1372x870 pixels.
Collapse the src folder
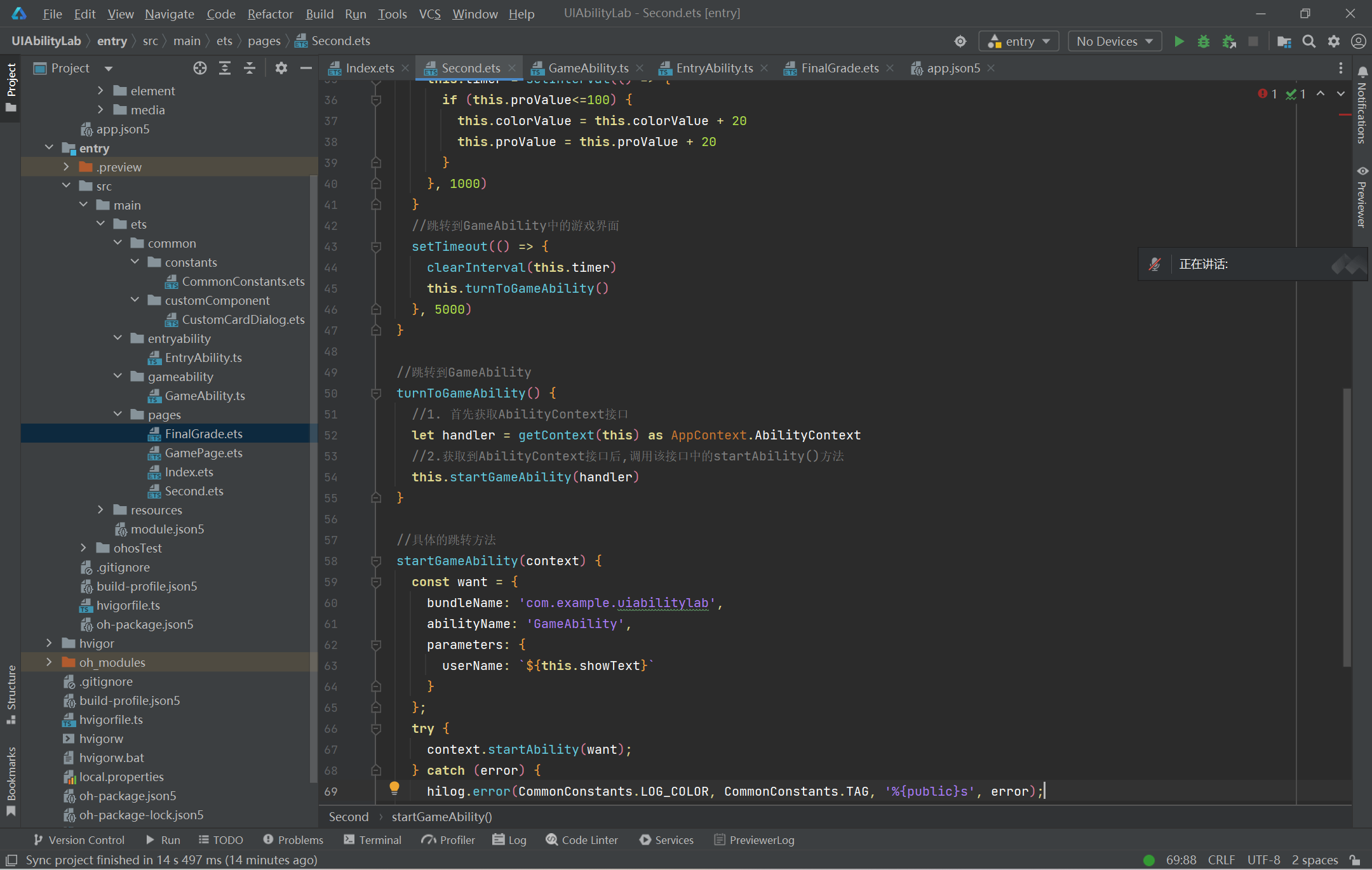66,185
